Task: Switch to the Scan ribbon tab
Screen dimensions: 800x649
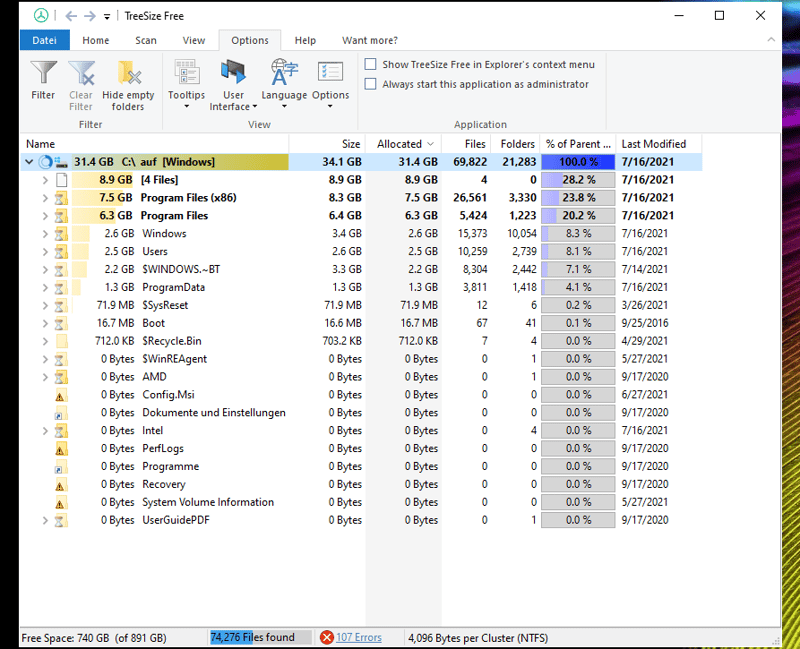Action: pos(146,40)
